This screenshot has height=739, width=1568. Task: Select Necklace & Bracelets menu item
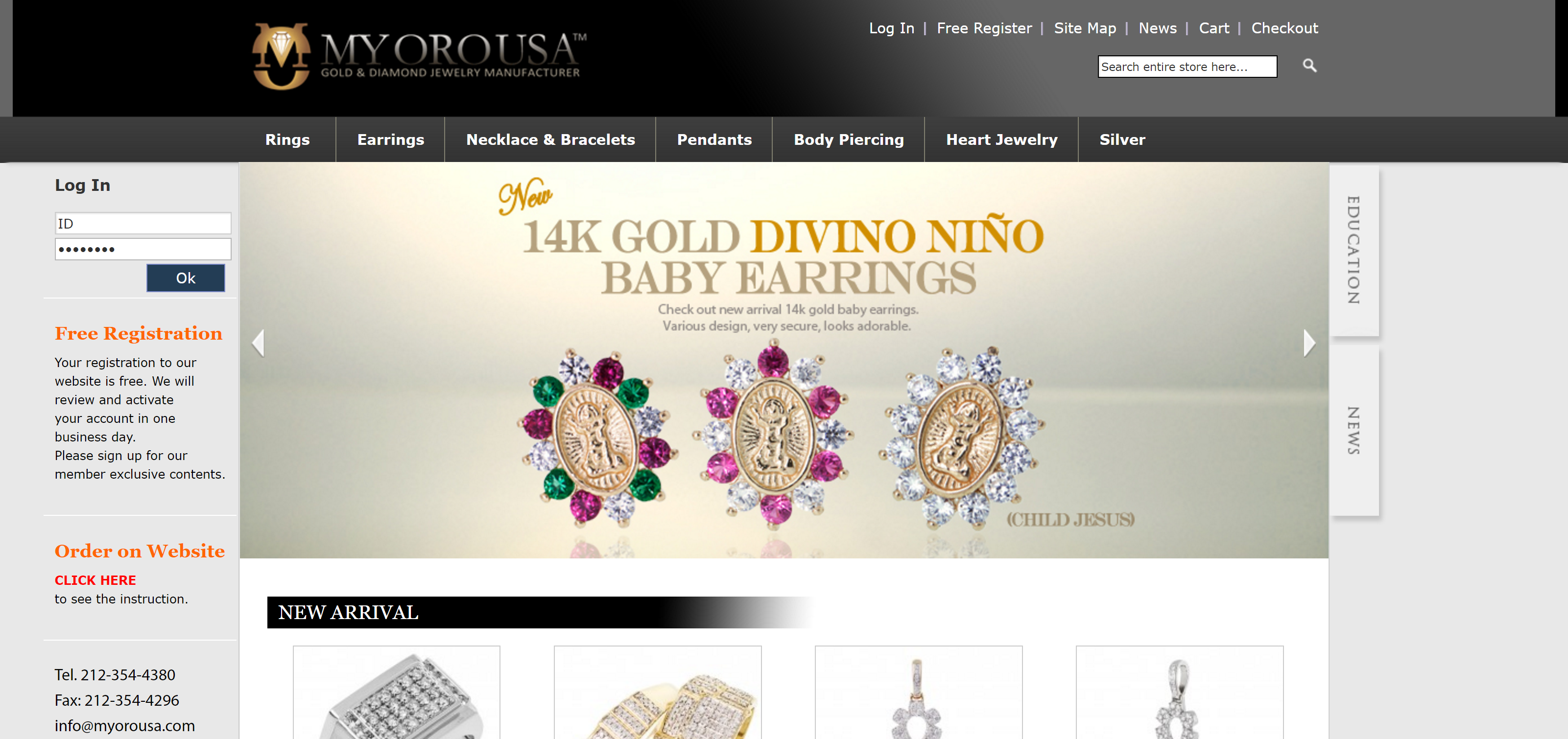click(550, 139)
